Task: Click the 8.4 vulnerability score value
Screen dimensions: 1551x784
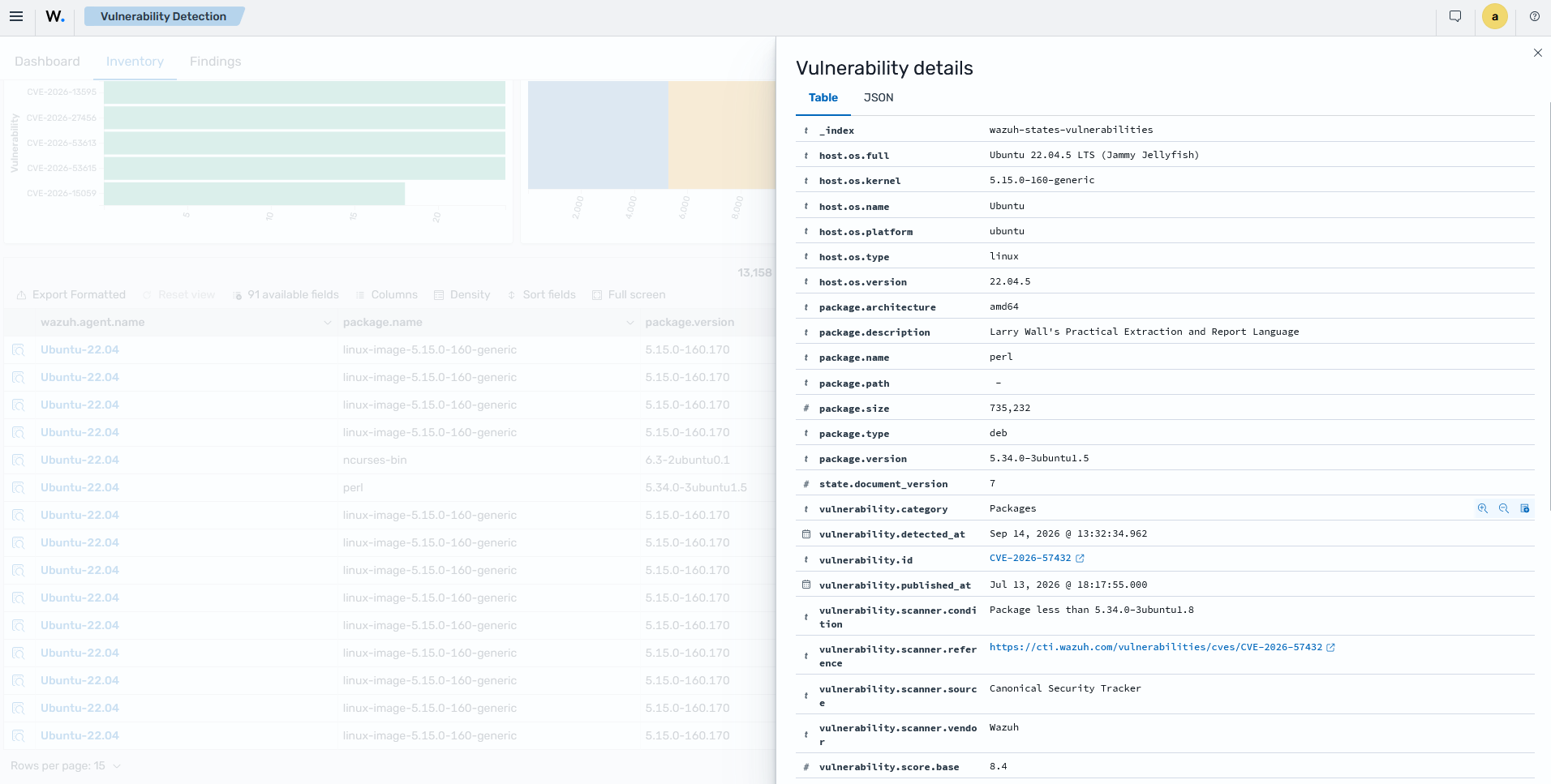Action: click(998, 766)
